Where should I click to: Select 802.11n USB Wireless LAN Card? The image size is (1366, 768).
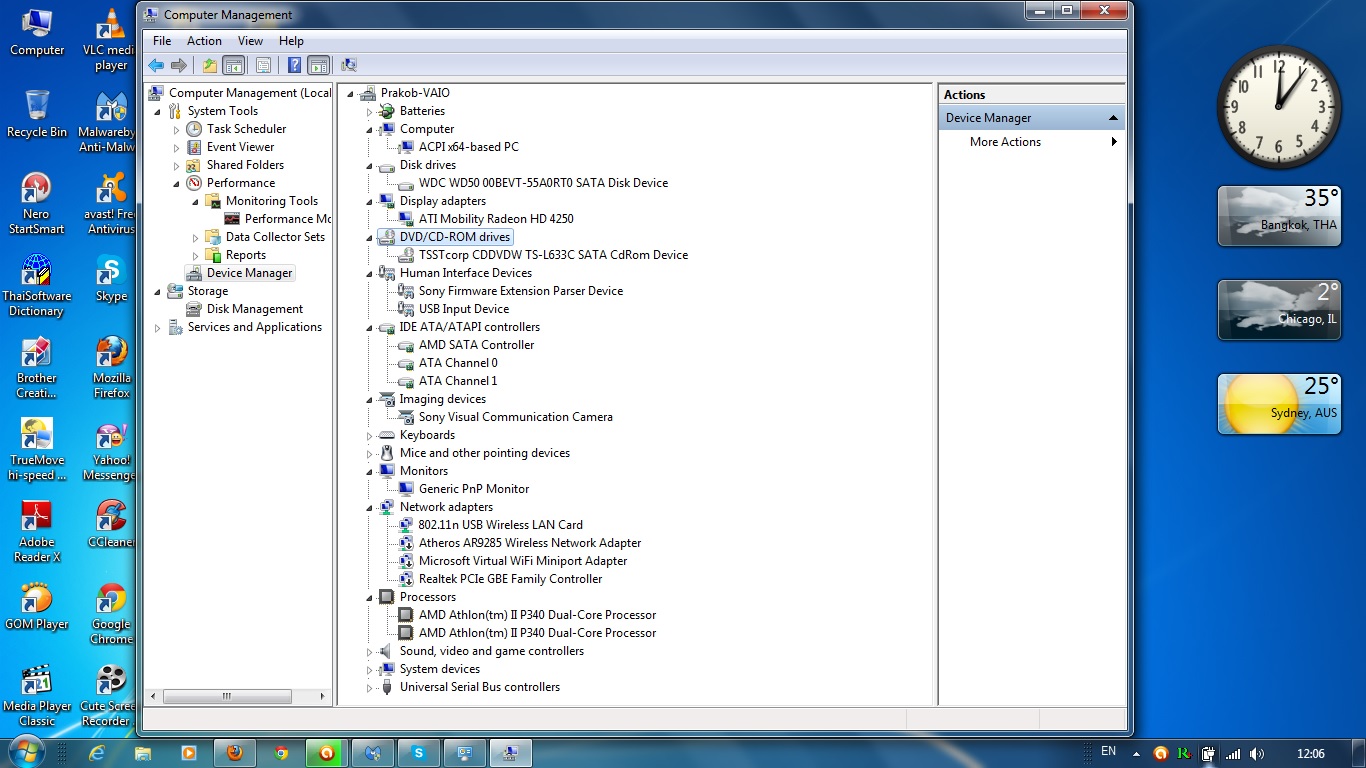point(500,525)
